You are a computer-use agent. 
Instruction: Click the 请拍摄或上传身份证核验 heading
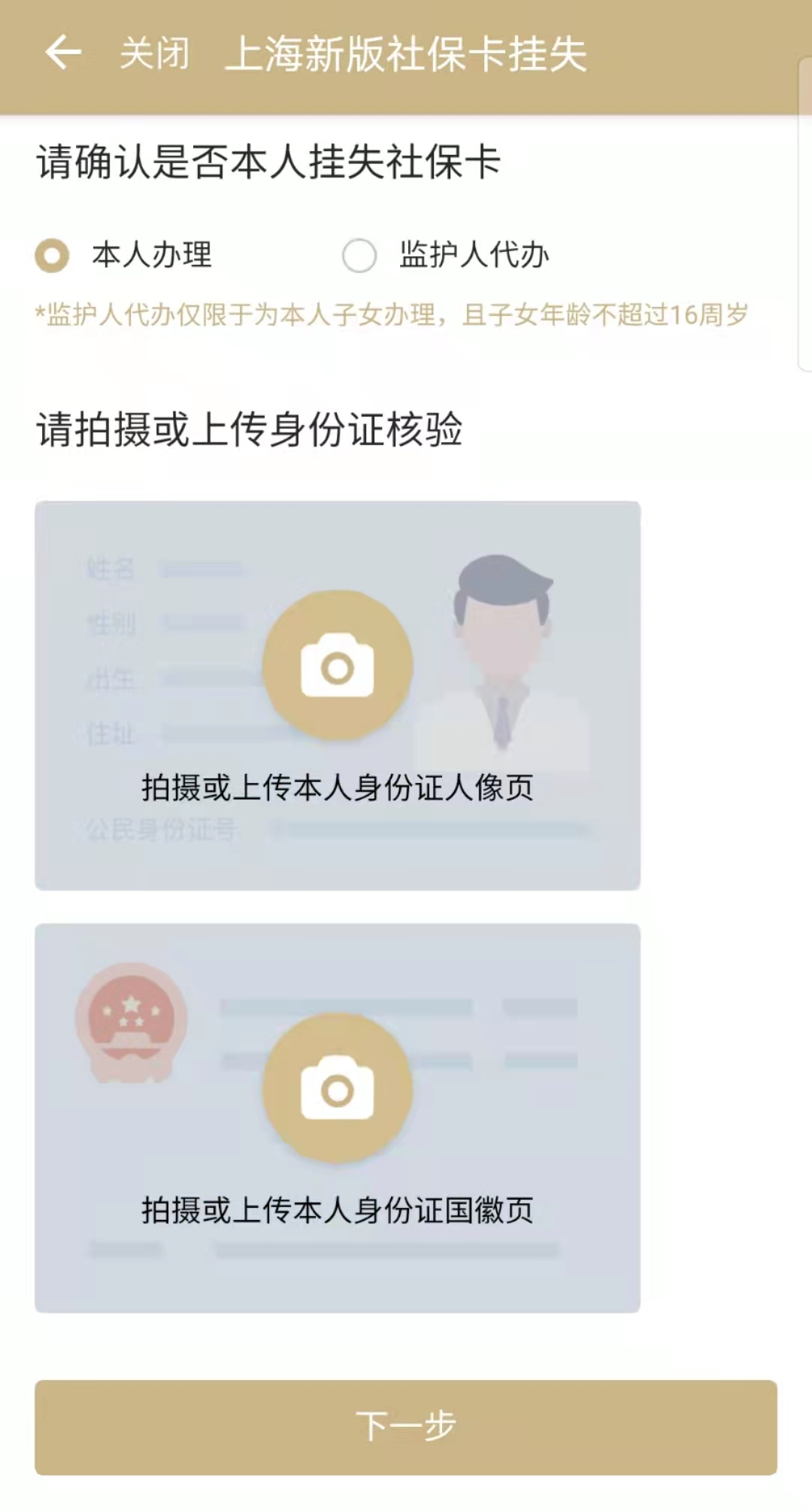[250, 429]
